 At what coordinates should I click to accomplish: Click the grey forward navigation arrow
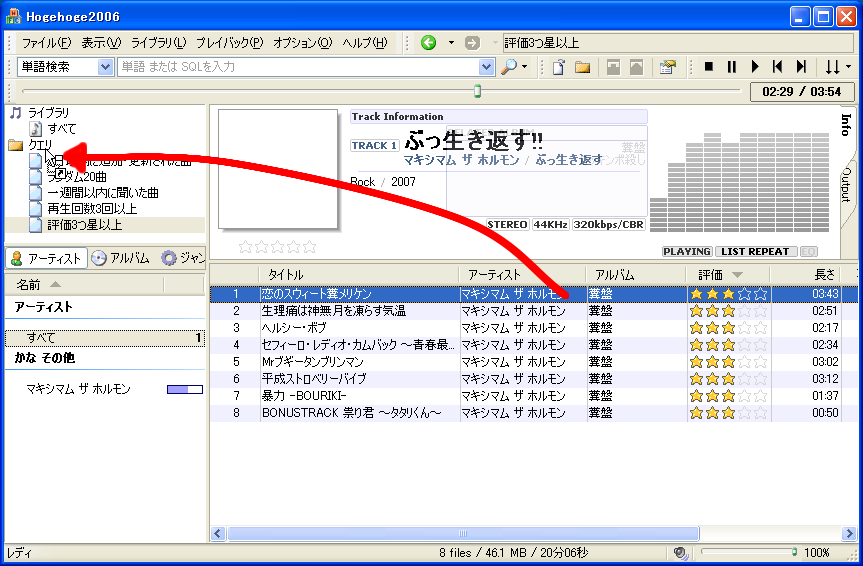click(x=472, y=42)
